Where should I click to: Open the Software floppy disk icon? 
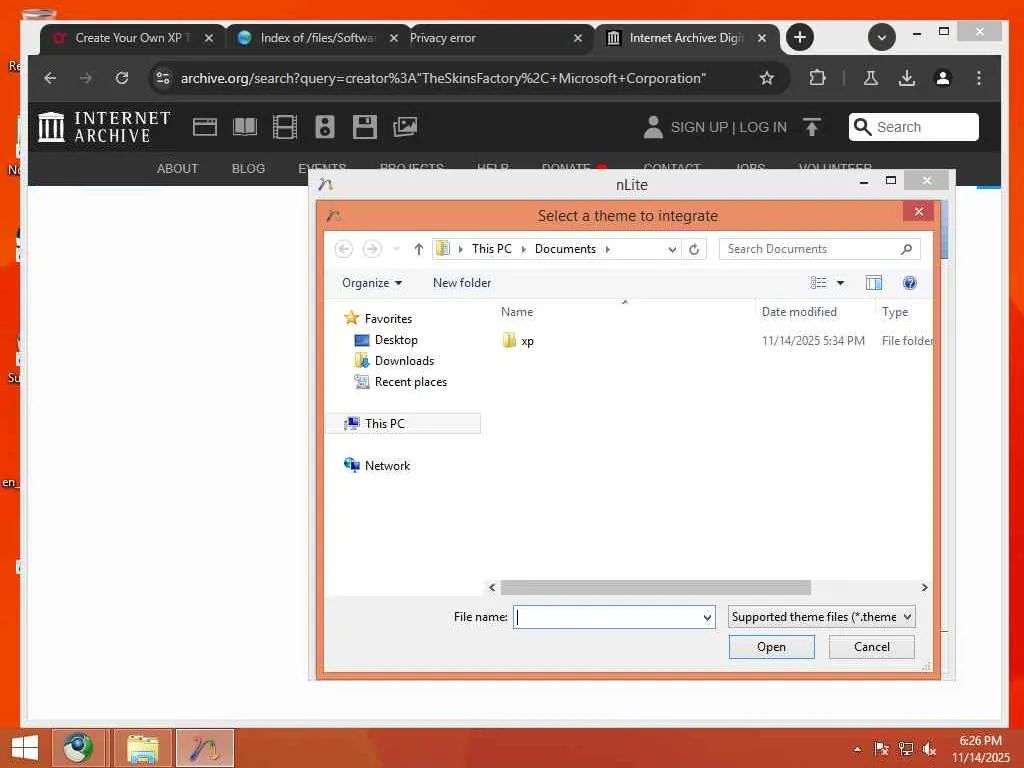coord(364,127)
